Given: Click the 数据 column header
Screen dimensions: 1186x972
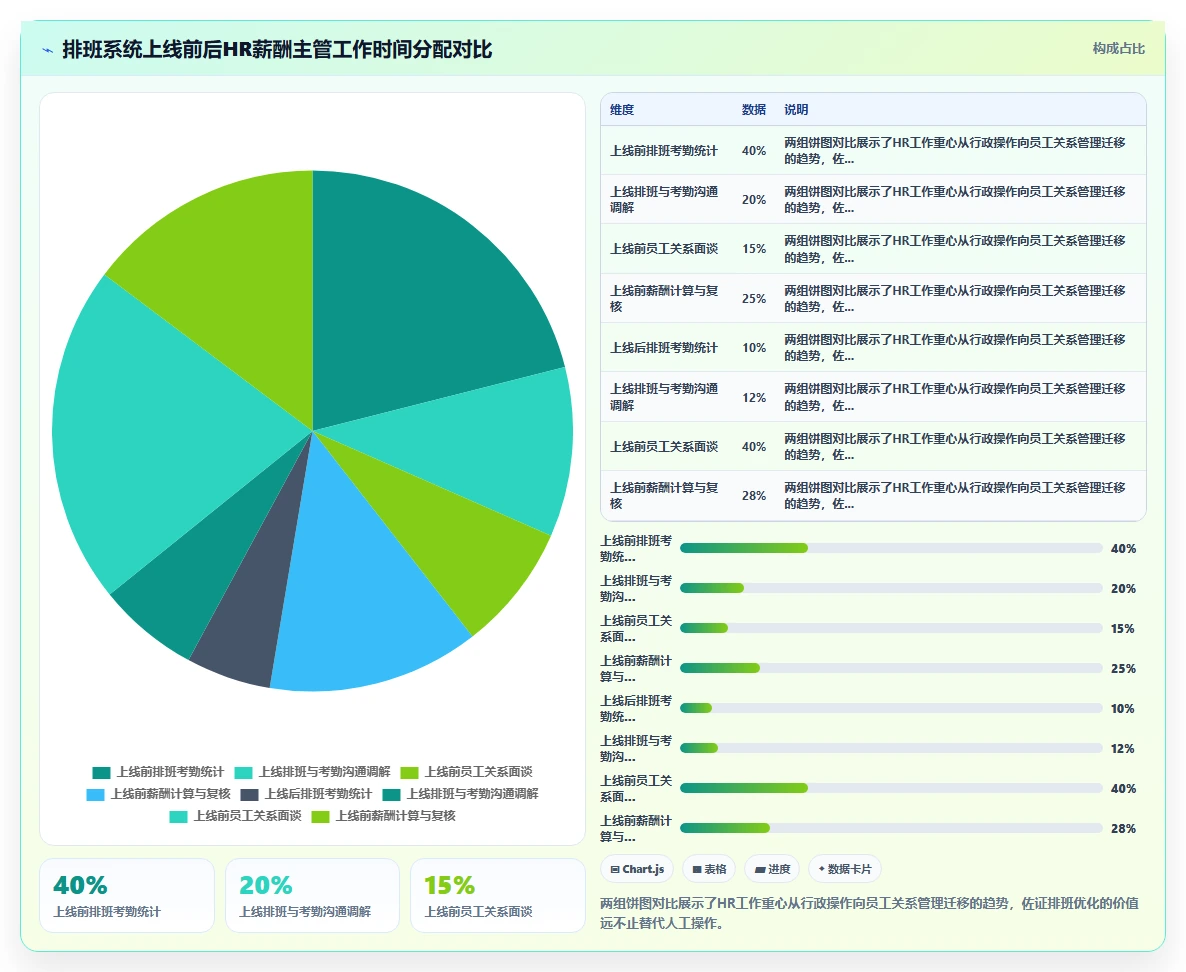Looking at the screenshot, I should pyautogui.click(x=753, y=110).
